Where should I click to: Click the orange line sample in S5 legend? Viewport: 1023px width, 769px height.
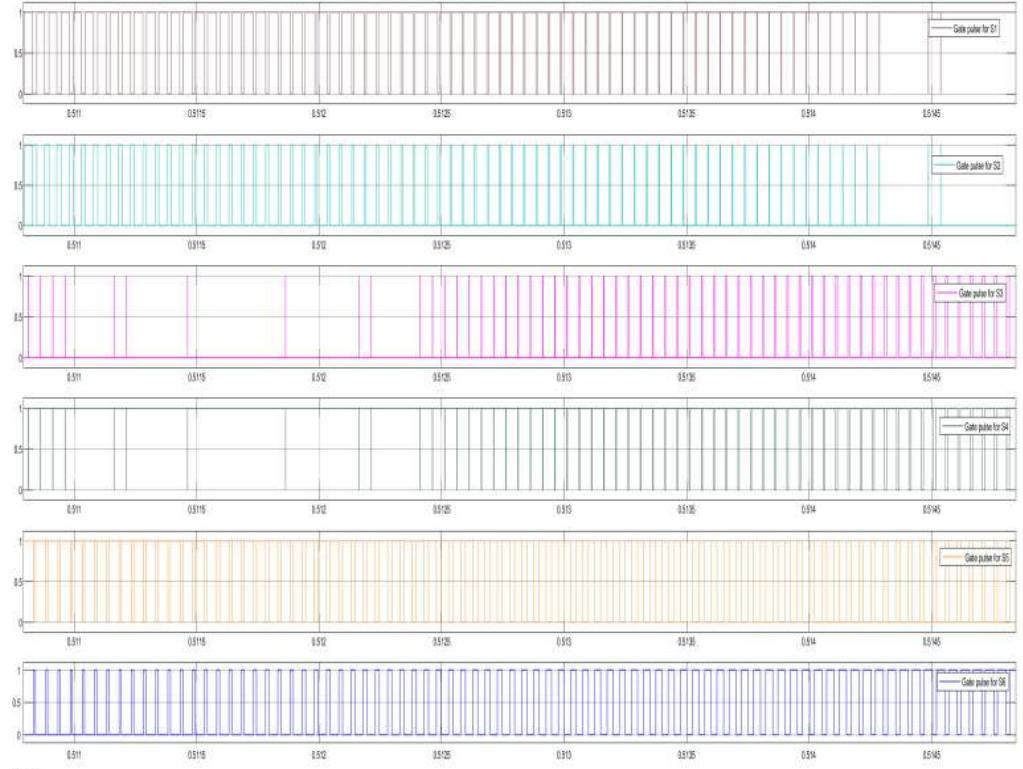[x=953, y=558]
